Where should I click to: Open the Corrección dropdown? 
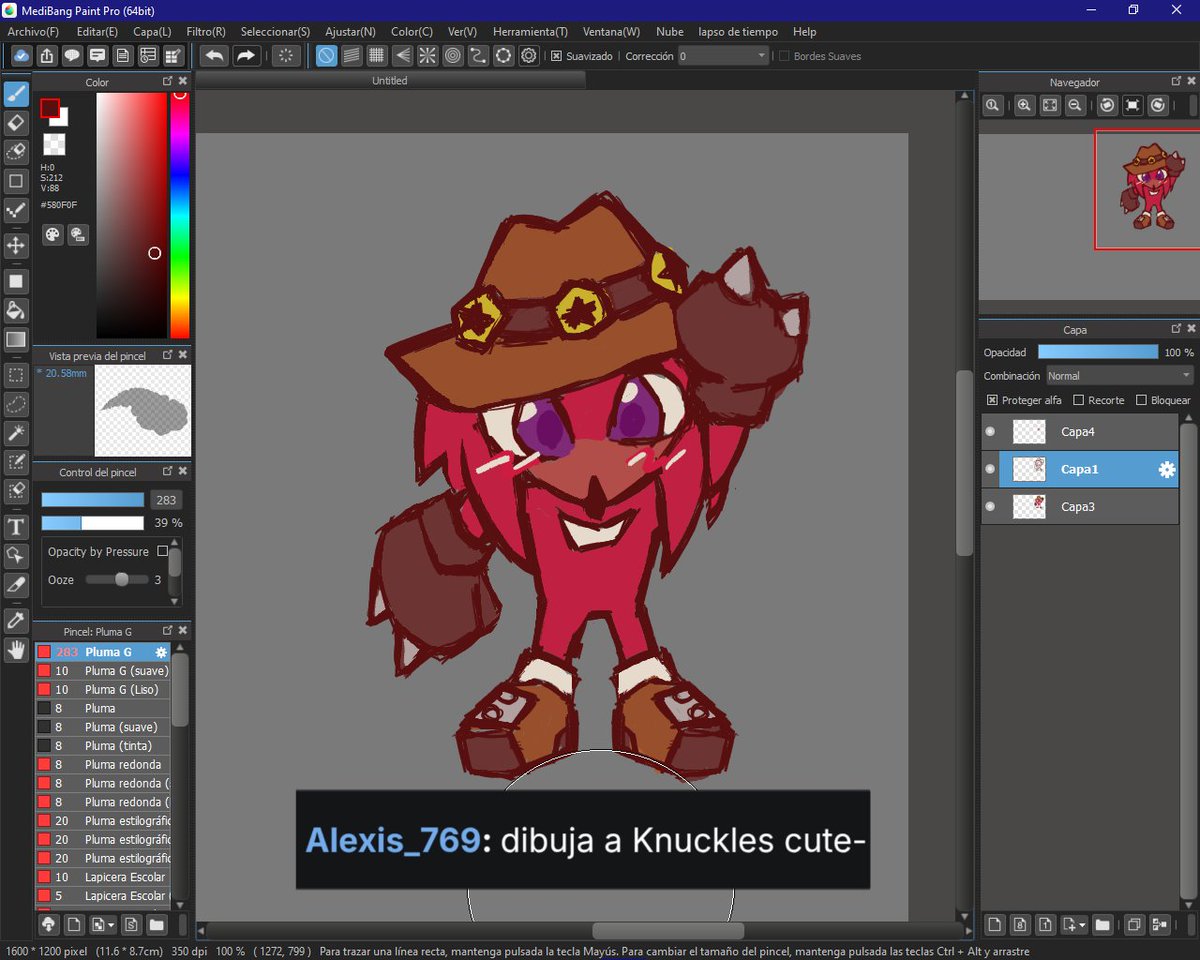click(723, 56)
